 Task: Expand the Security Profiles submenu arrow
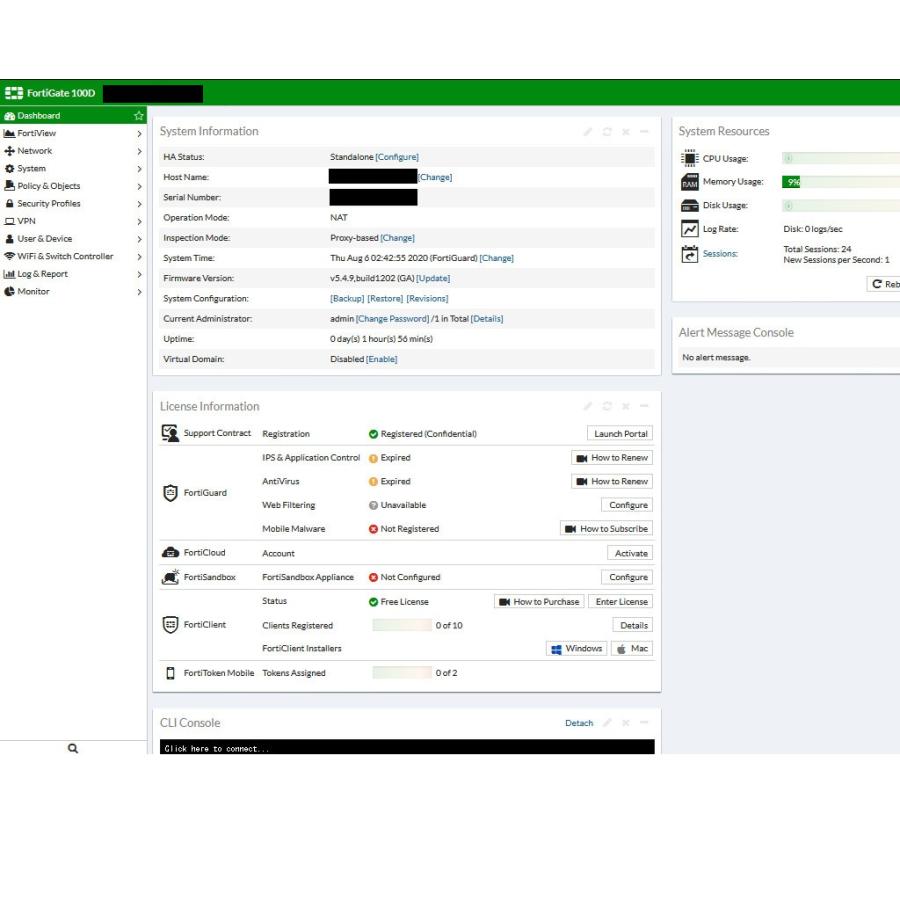[139, 204]
